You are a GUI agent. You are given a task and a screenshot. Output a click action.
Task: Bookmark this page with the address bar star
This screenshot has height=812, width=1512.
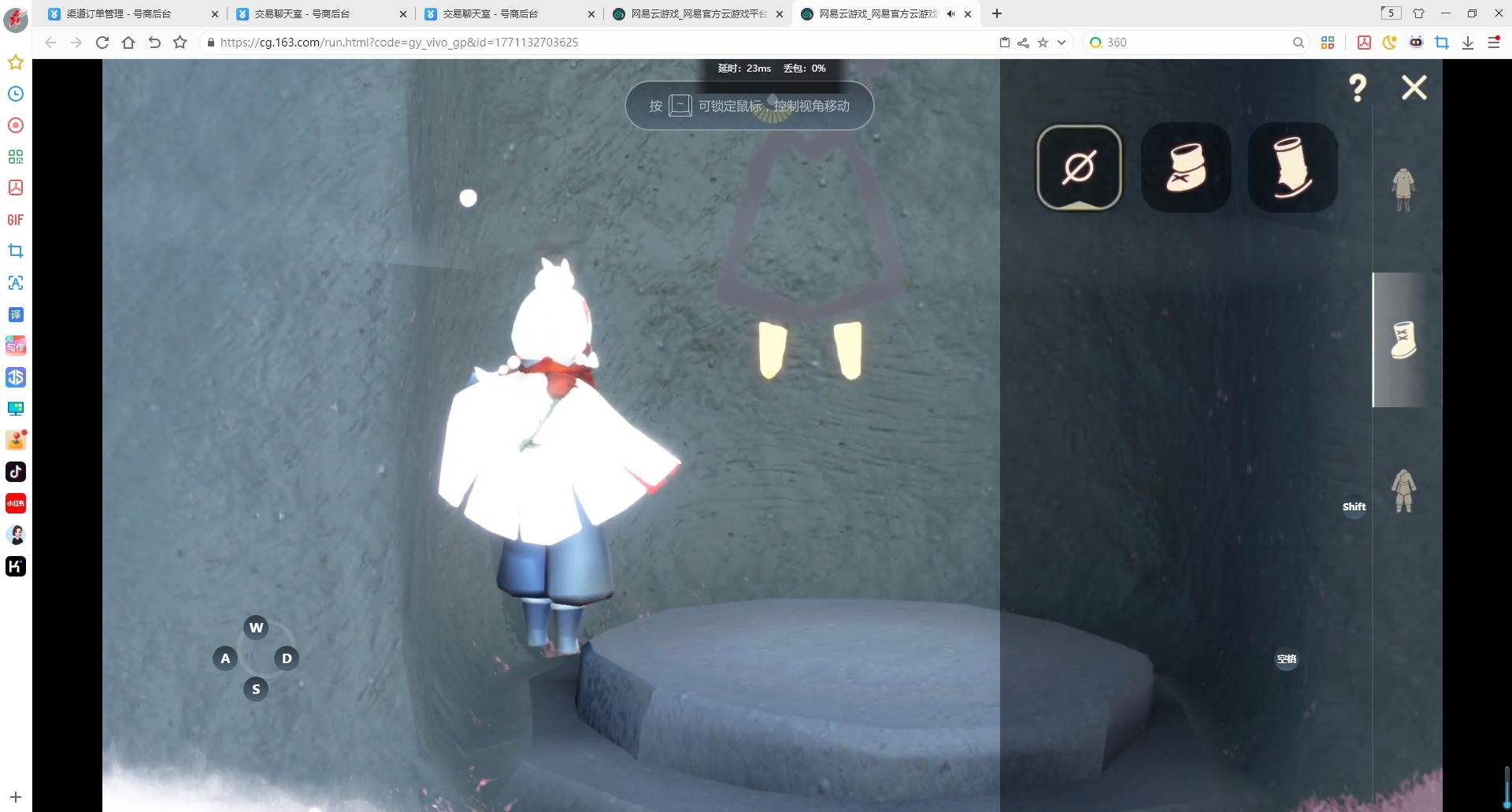point(1043,43)
